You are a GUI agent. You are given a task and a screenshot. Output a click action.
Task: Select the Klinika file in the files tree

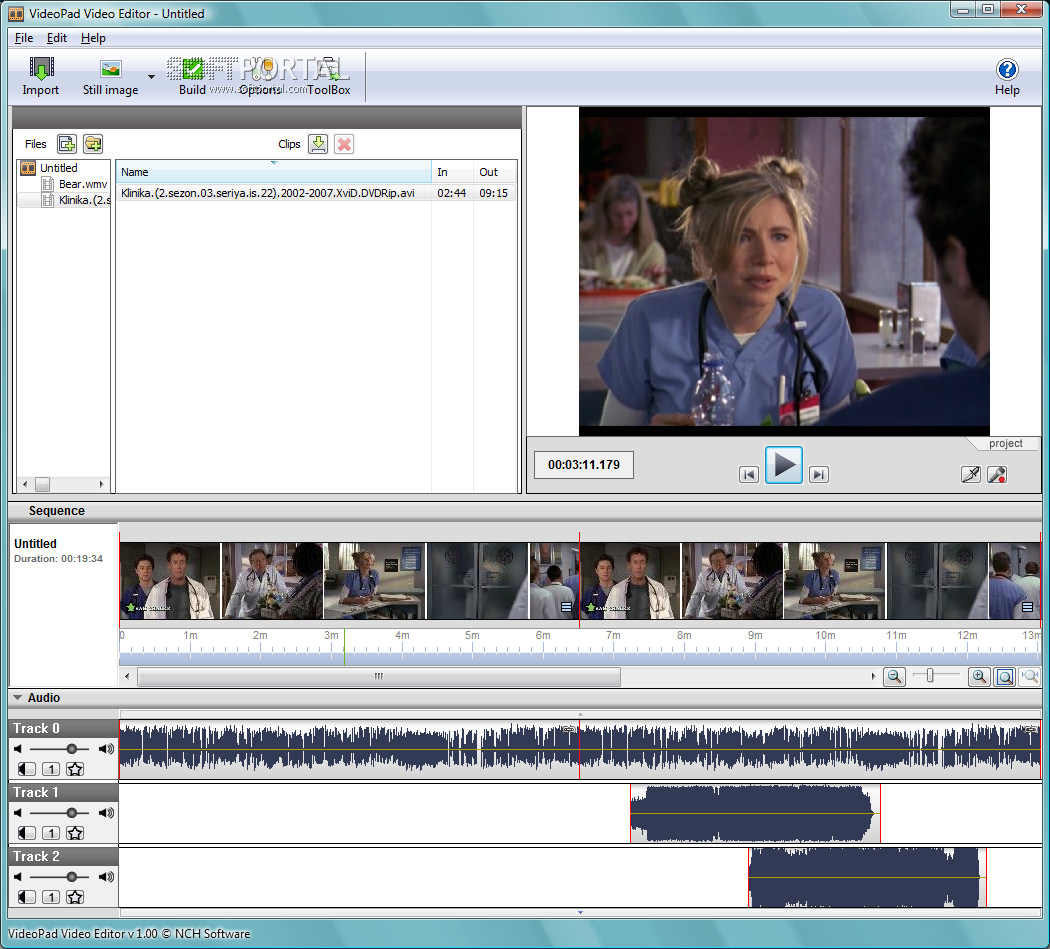(x=84, y=200)
